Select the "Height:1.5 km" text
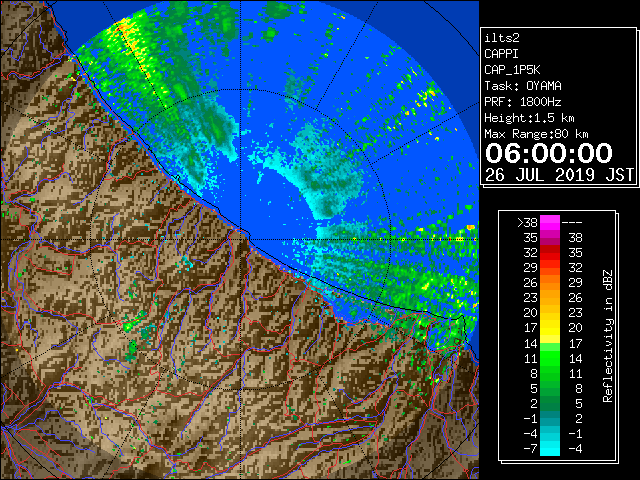This screenshot has height=480, width=640. tap(529, 118)
